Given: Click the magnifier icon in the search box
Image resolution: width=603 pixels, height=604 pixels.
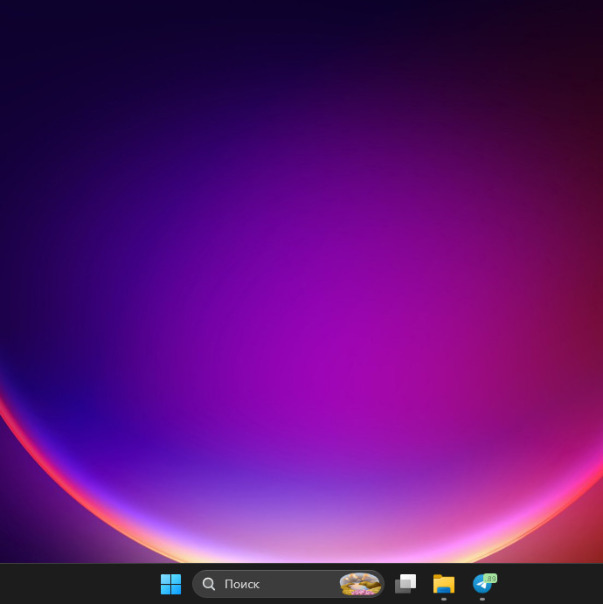Looking at the screenshot, I should [x=209, y=584].
